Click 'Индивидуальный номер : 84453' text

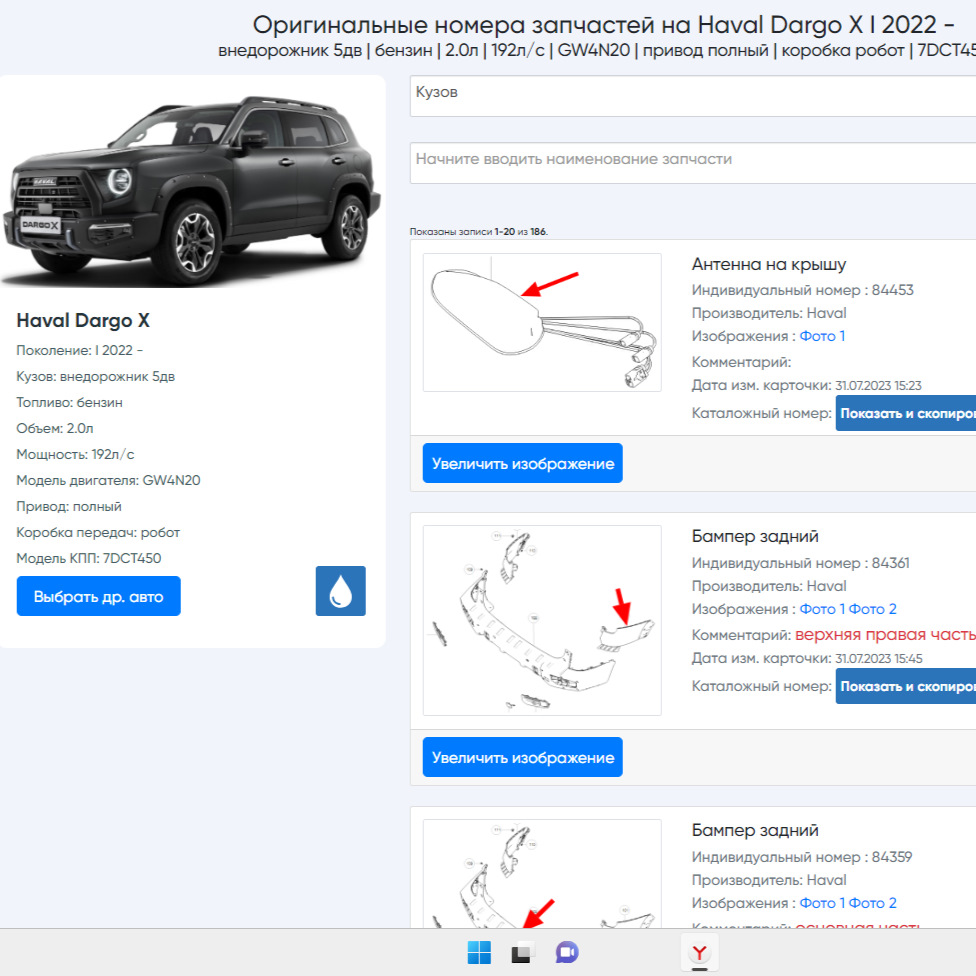coord(802,290)
